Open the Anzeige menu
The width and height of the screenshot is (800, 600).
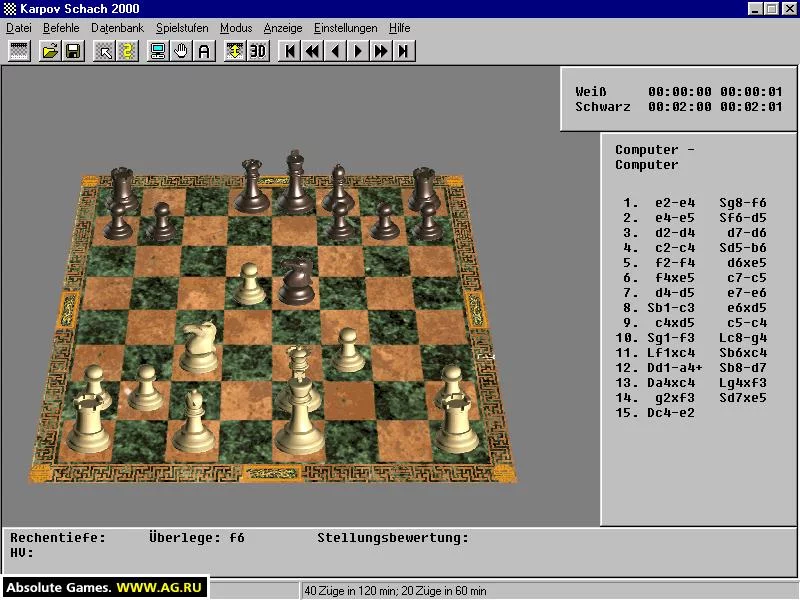[x=283, y=28]
